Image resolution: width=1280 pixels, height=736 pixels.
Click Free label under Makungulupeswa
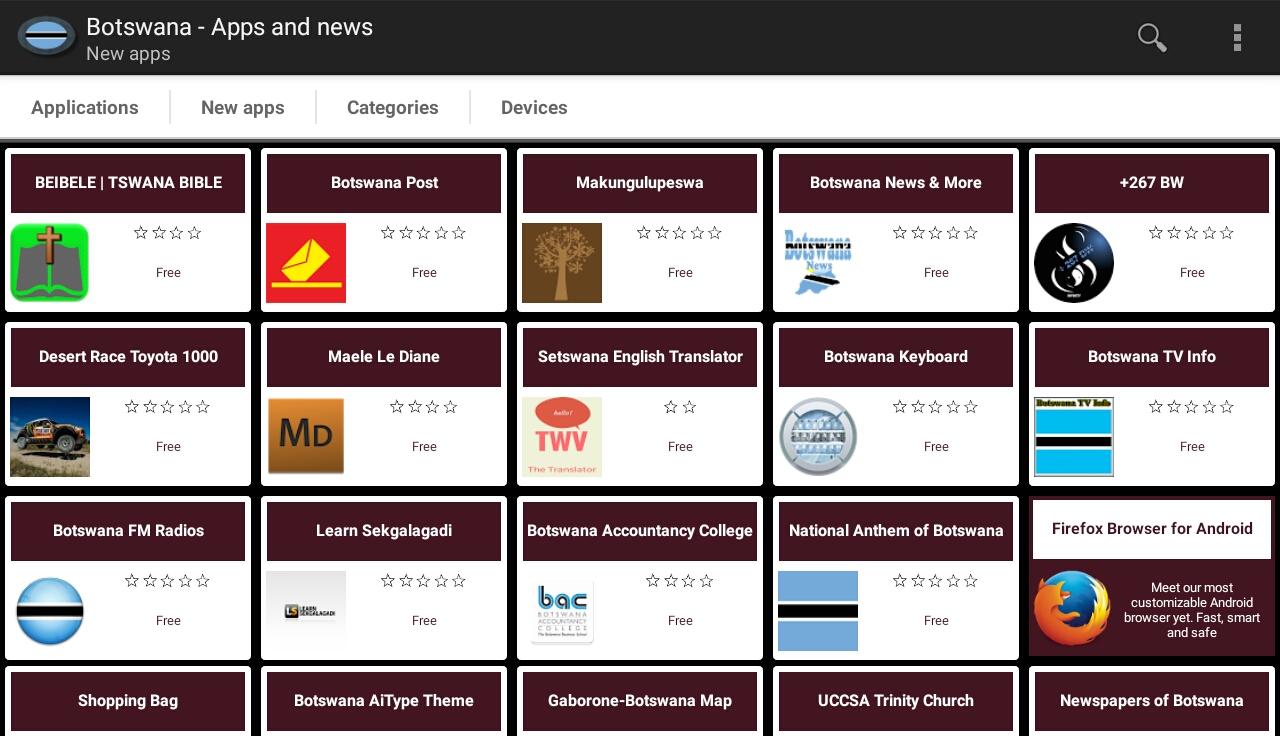(x=680, y=273)
